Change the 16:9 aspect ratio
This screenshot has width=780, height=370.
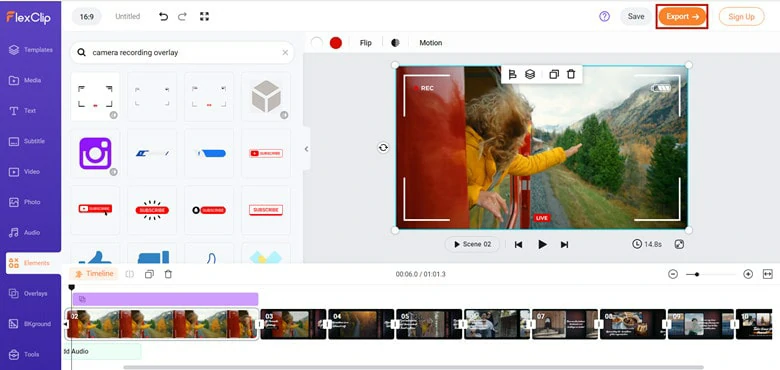[87, 16]
